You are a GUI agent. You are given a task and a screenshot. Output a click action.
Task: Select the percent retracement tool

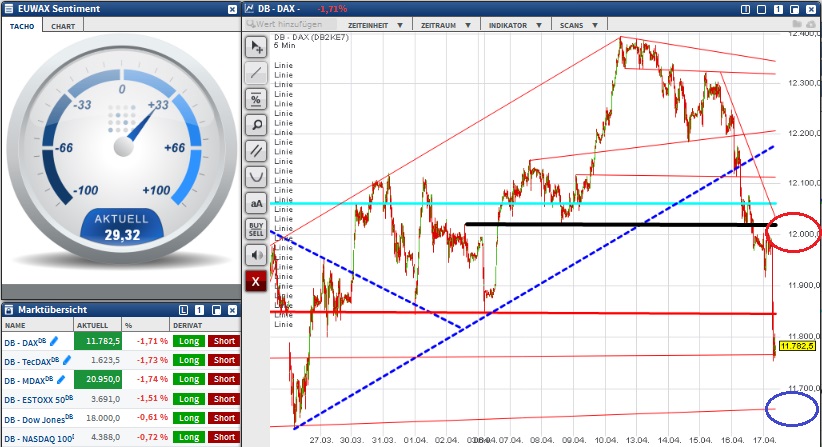click(256, 99)
